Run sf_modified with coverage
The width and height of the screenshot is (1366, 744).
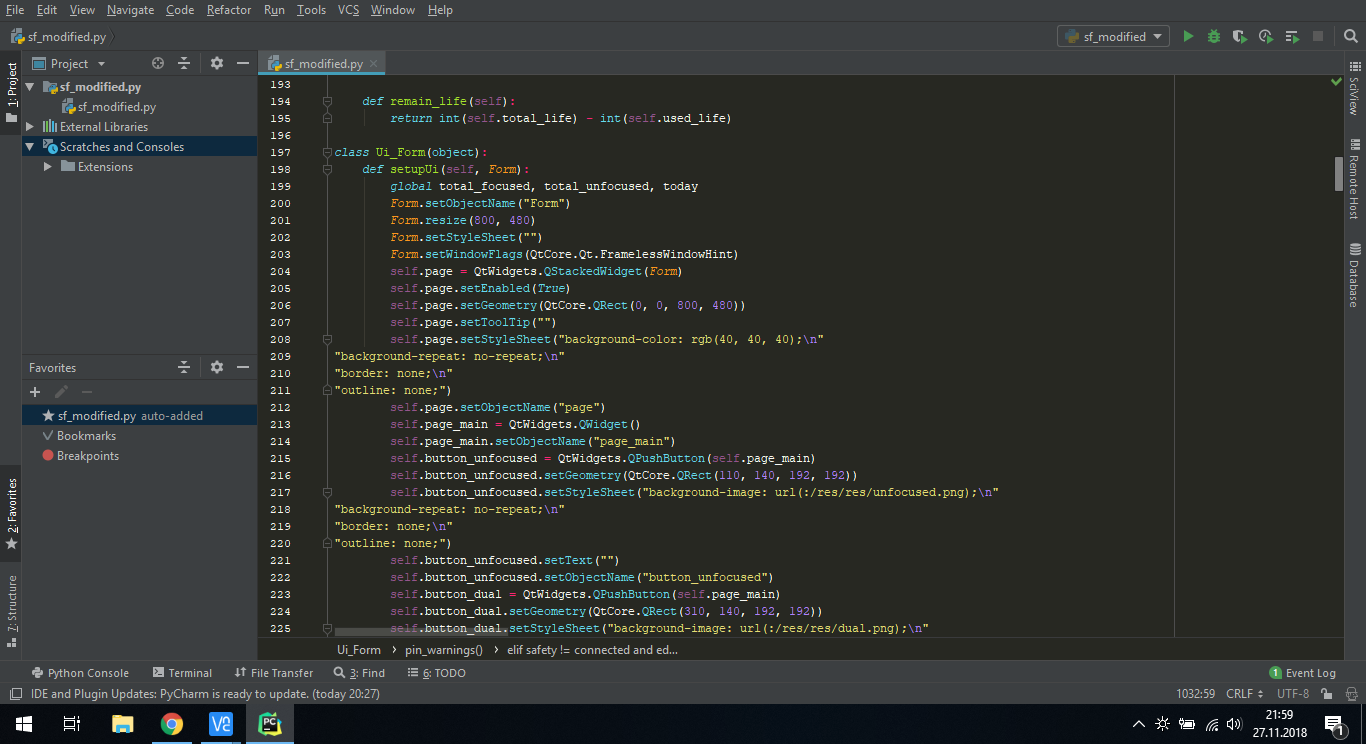[1240, 36]
